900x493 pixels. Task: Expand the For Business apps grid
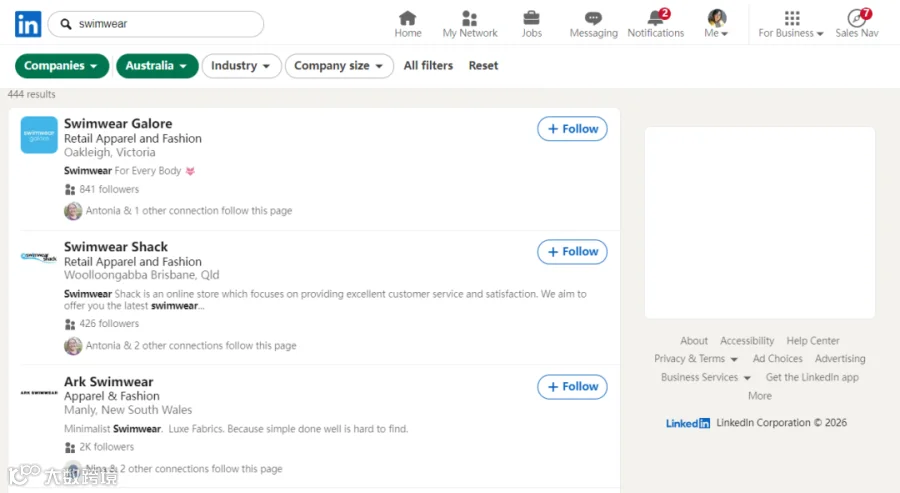tap(792, 18)
